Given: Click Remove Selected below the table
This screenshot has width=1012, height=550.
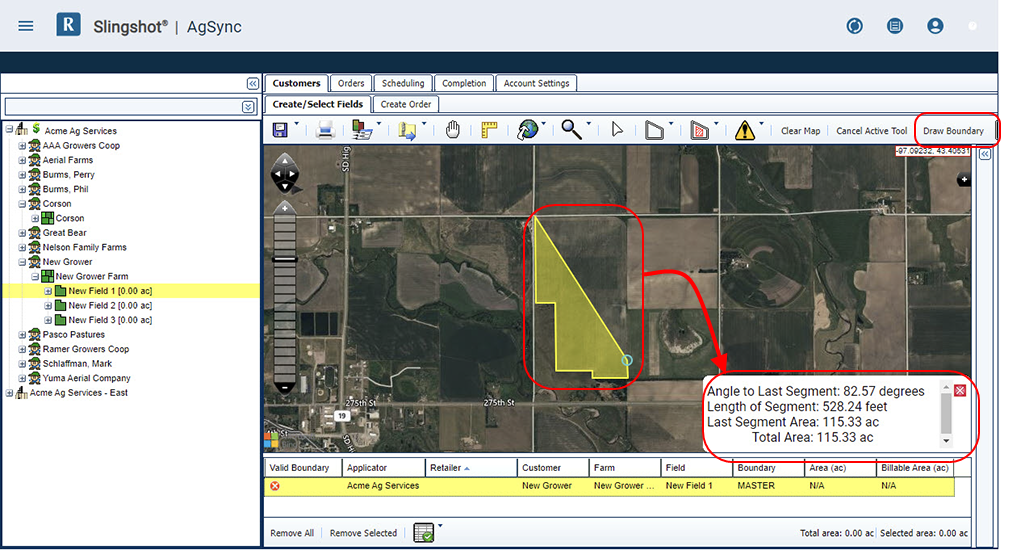Looking at the screenshot, I should (363, 533).
